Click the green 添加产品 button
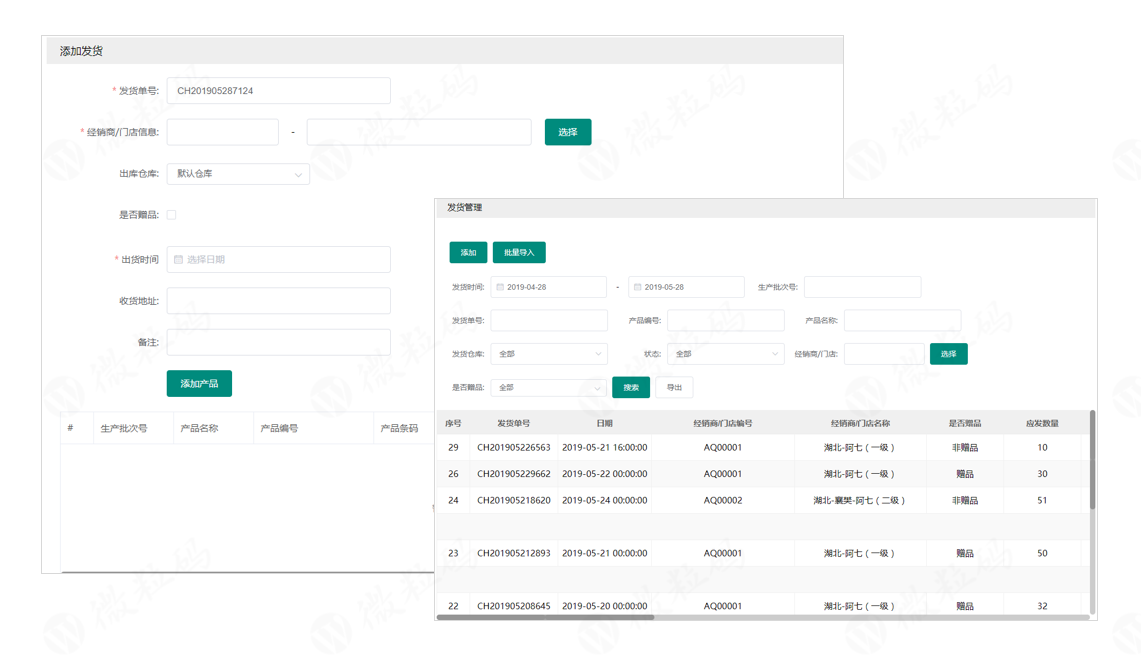The width and height of the screenshot is (1141, 657). click(199, 384)
